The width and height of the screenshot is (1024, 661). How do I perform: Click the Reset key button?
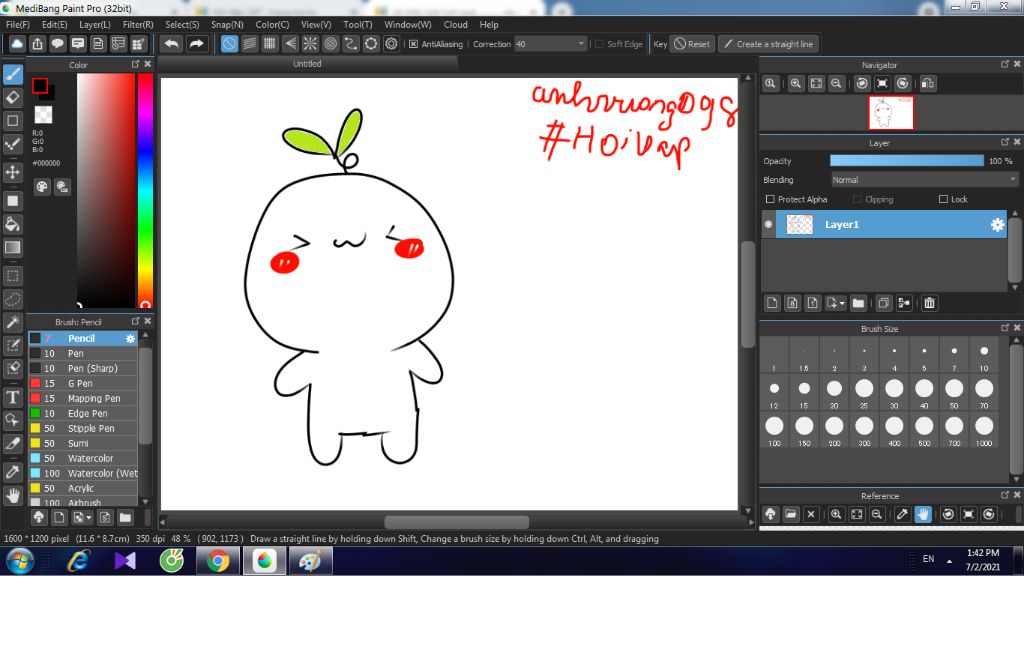692,44
